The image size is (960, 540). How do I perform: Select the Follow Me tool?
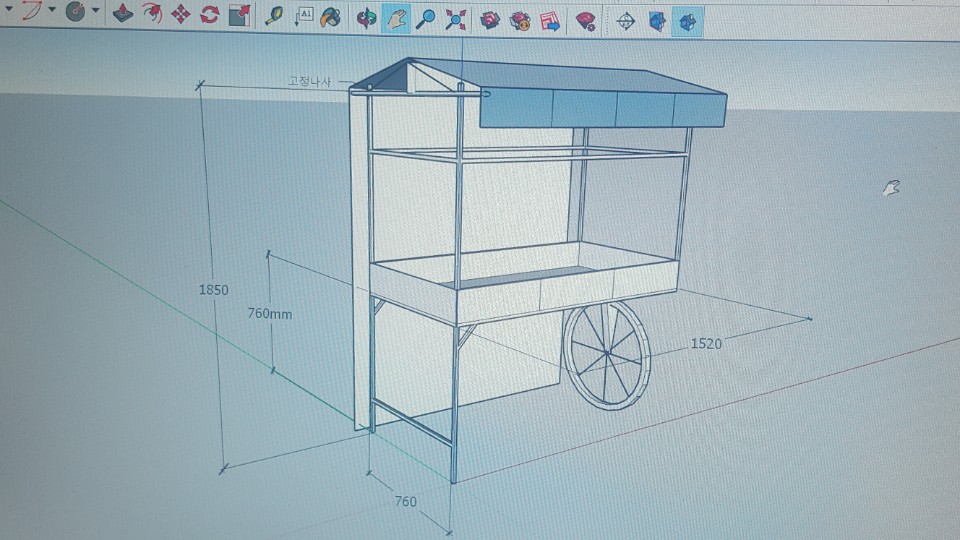pyautogui.click(x=152, y=13)
